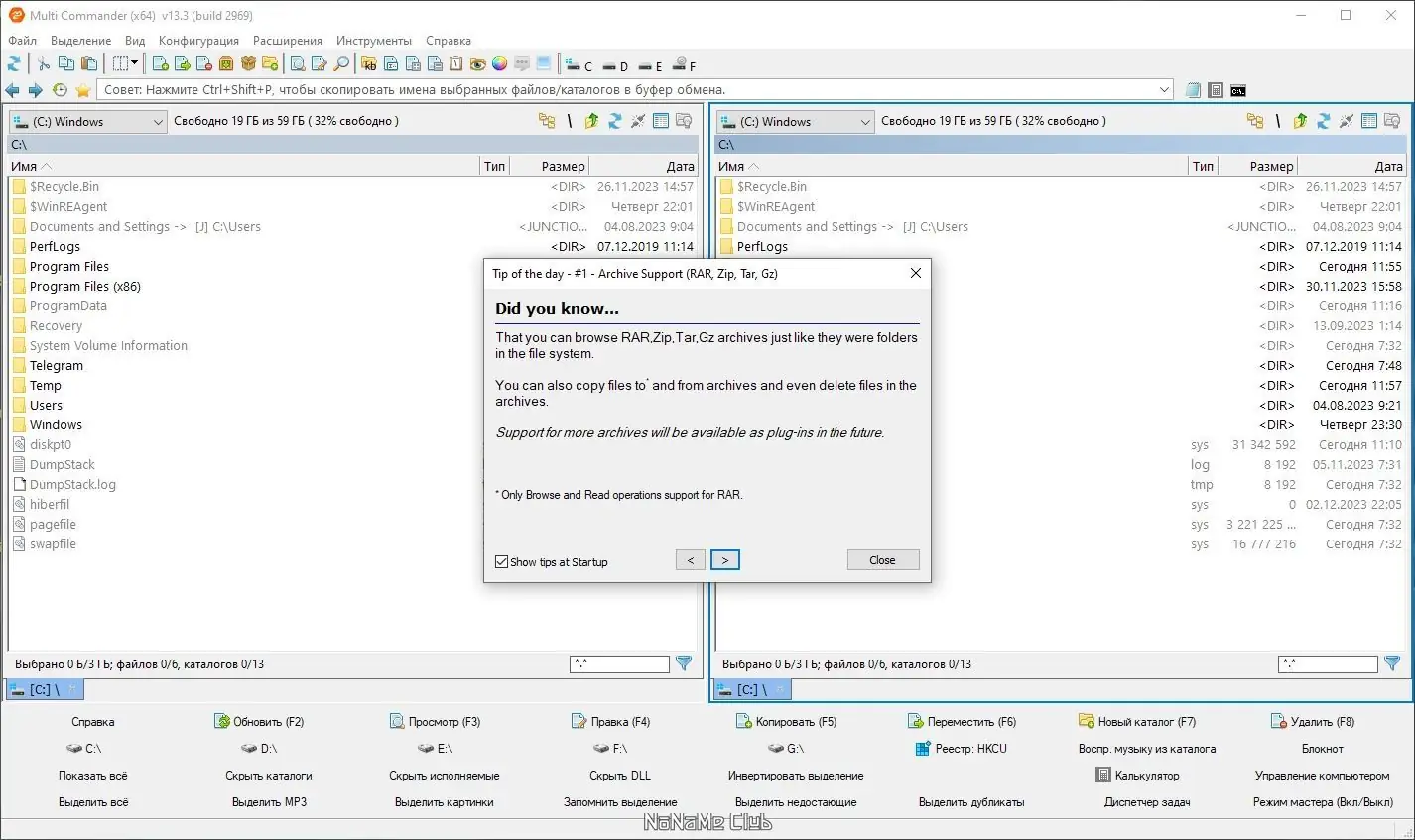Click the forward navigation arrow

pyautogui.click(x=36, y=90)
